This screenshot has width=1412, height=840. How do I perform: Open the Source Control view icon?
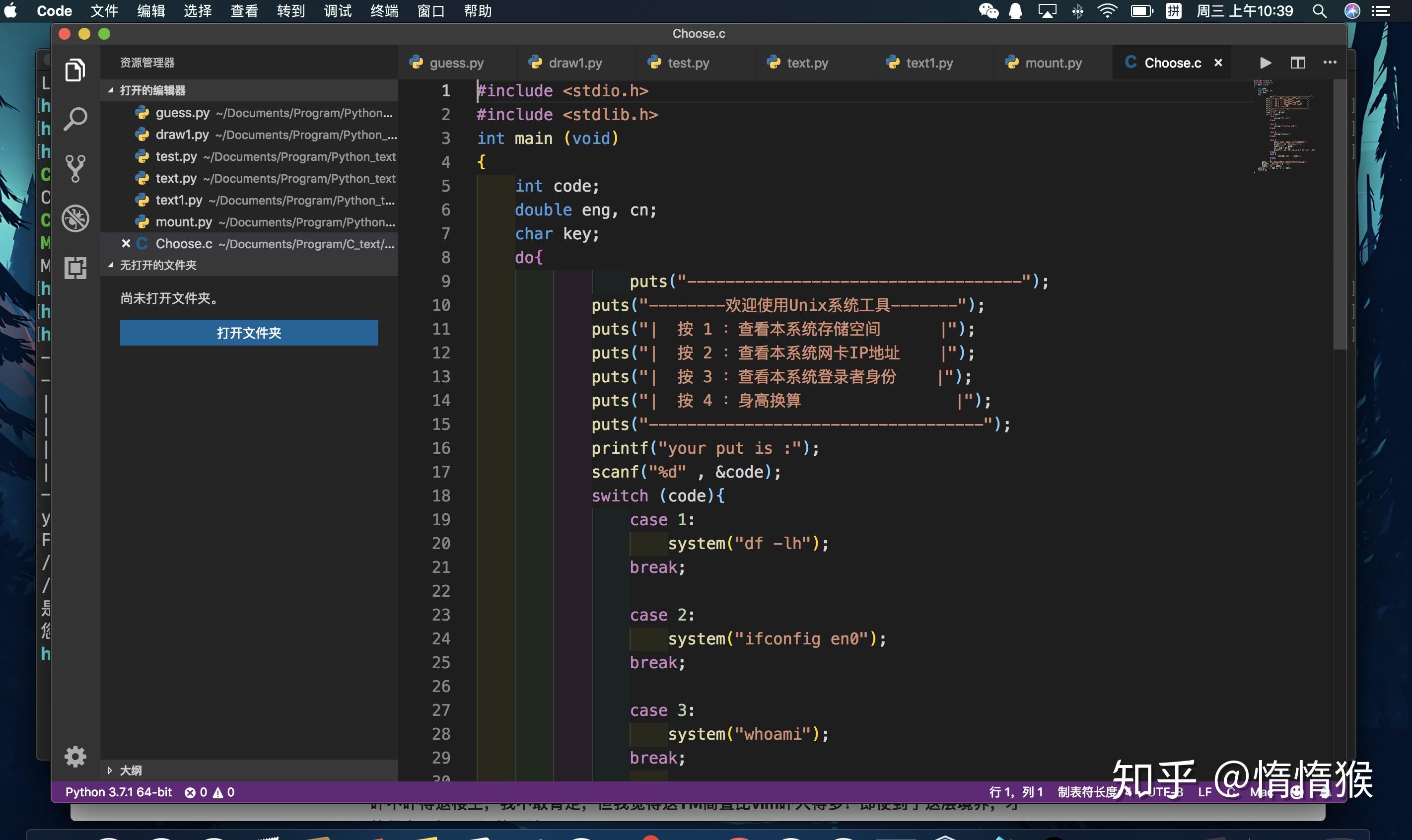tap(75, 169)
